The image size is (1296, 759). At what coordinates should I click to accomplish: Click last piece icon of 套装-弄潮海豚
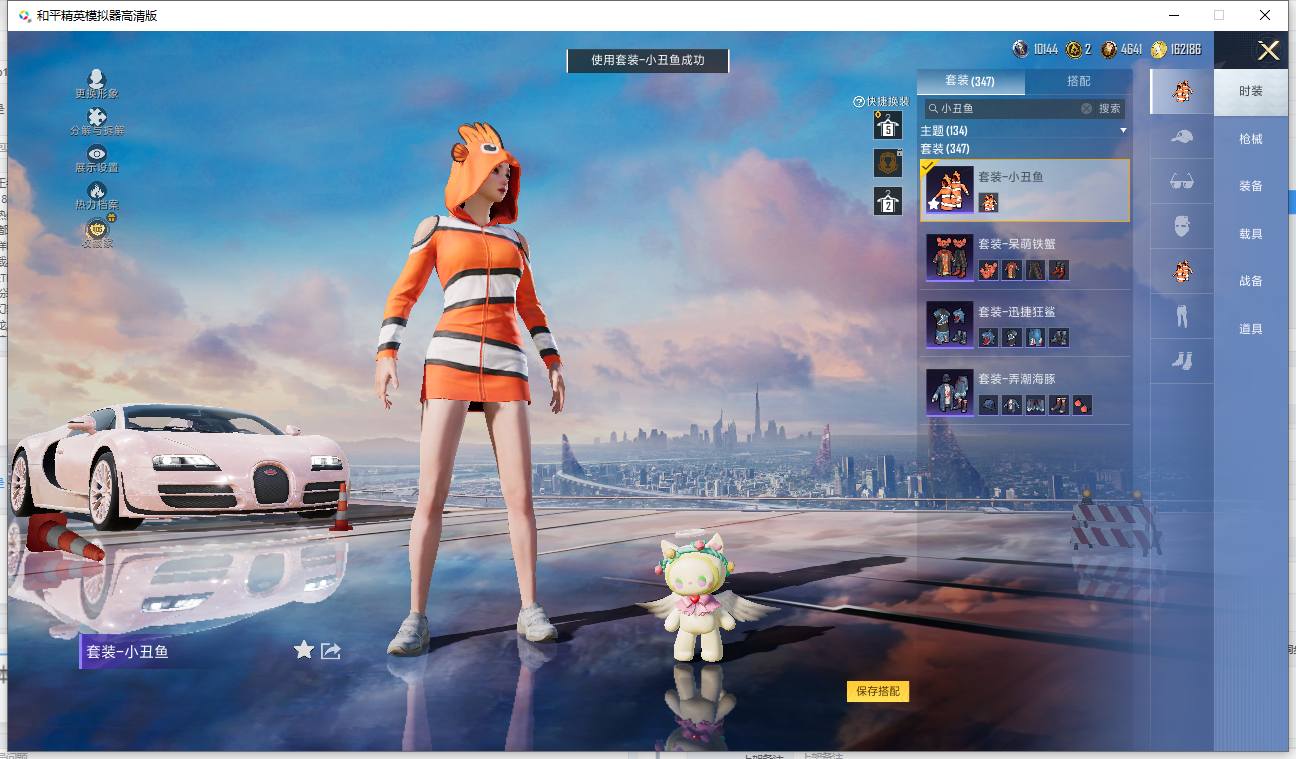tap(1082, 405)
